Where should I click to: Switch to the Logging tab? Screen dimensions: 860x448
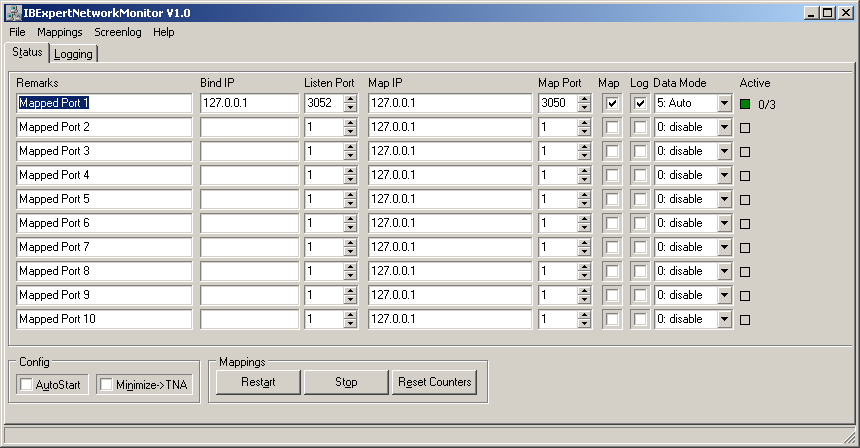73,54
